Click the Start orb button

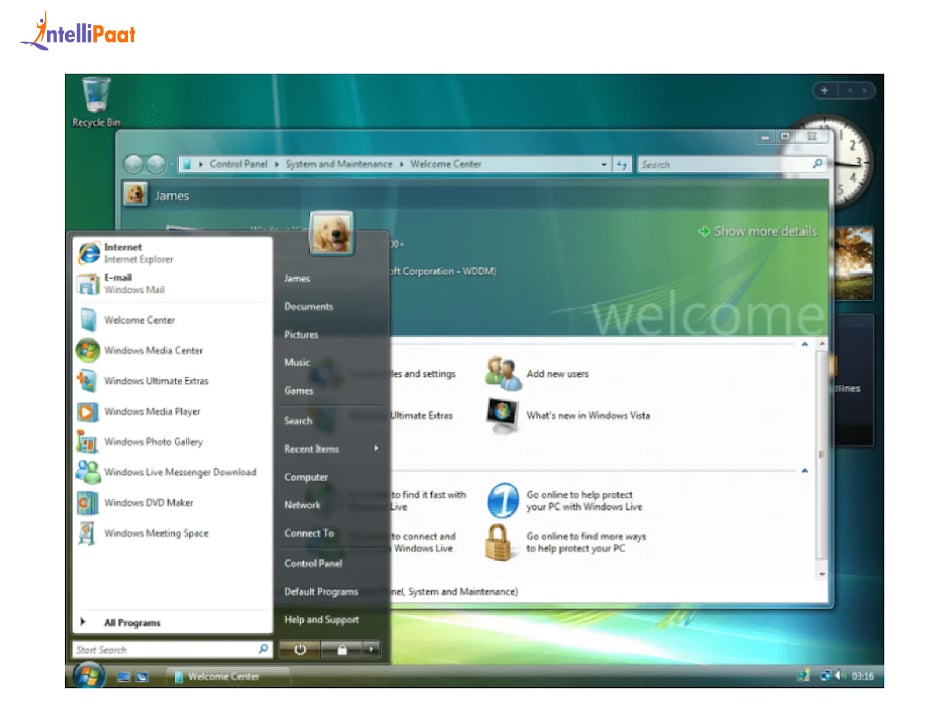click(x=89, y=675)
